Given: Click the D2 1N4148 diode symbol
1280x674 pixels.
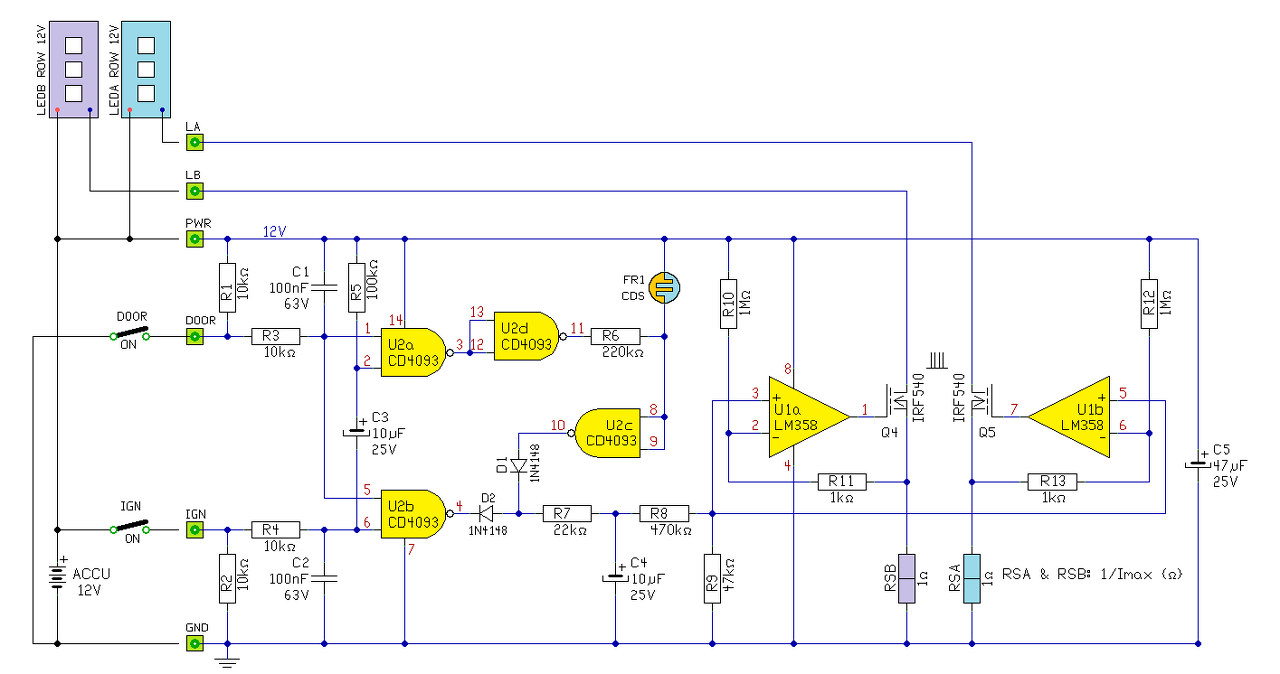Looking at the screenshot, I should click(x=486, y=513).
